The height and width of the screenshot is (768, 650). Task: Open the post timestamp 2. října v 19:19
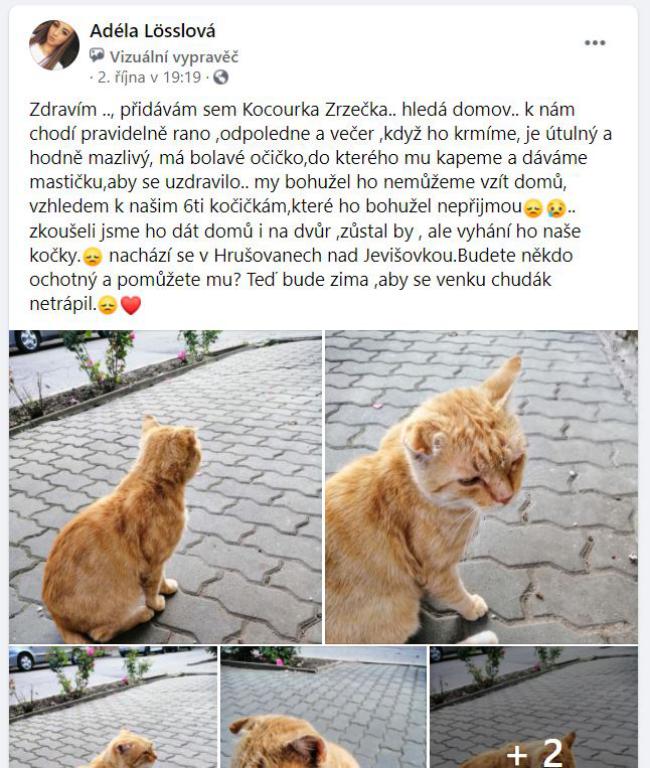point(149,77)
